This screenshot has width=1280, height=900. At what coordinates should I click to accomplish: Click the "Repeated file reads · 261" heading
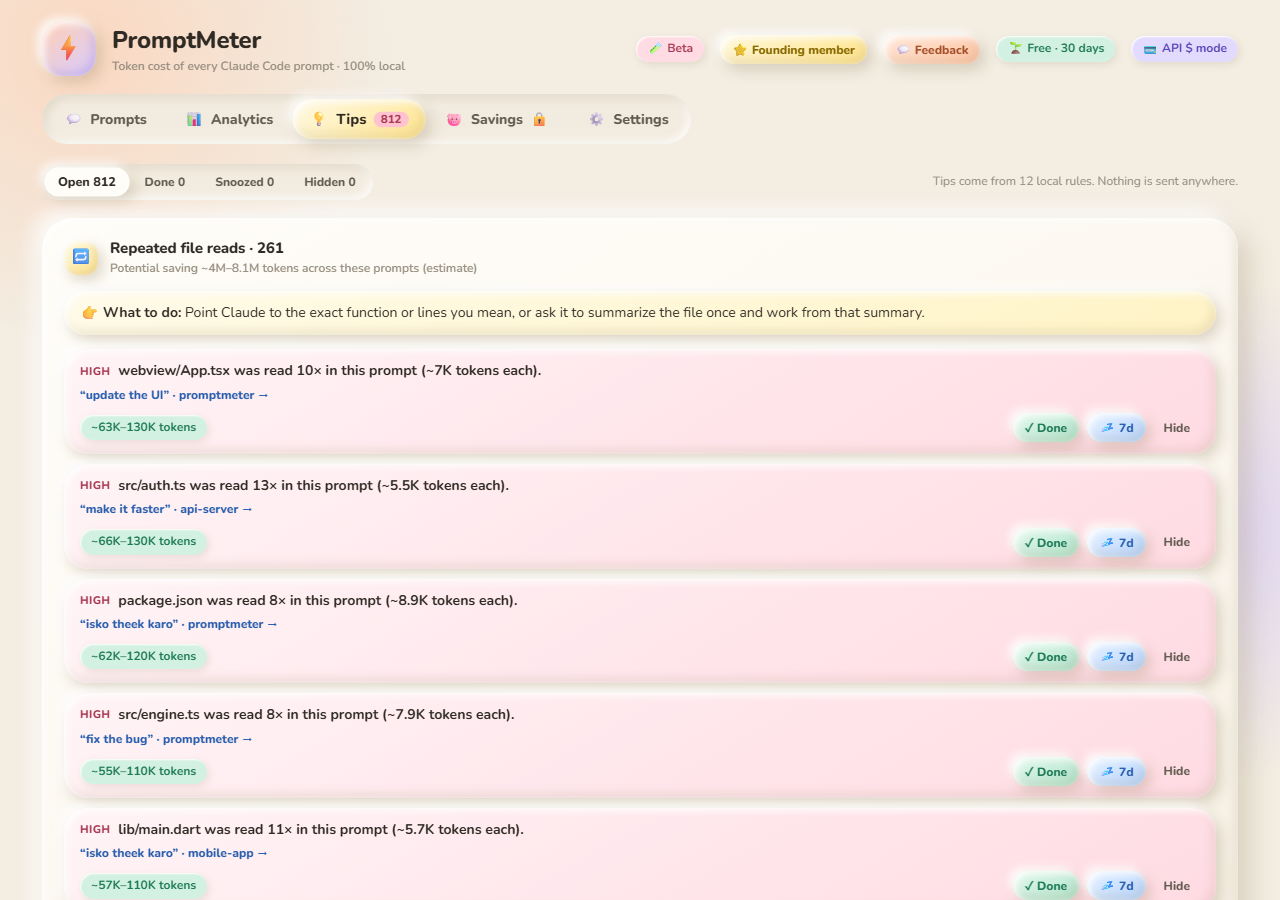coord(197,248)
